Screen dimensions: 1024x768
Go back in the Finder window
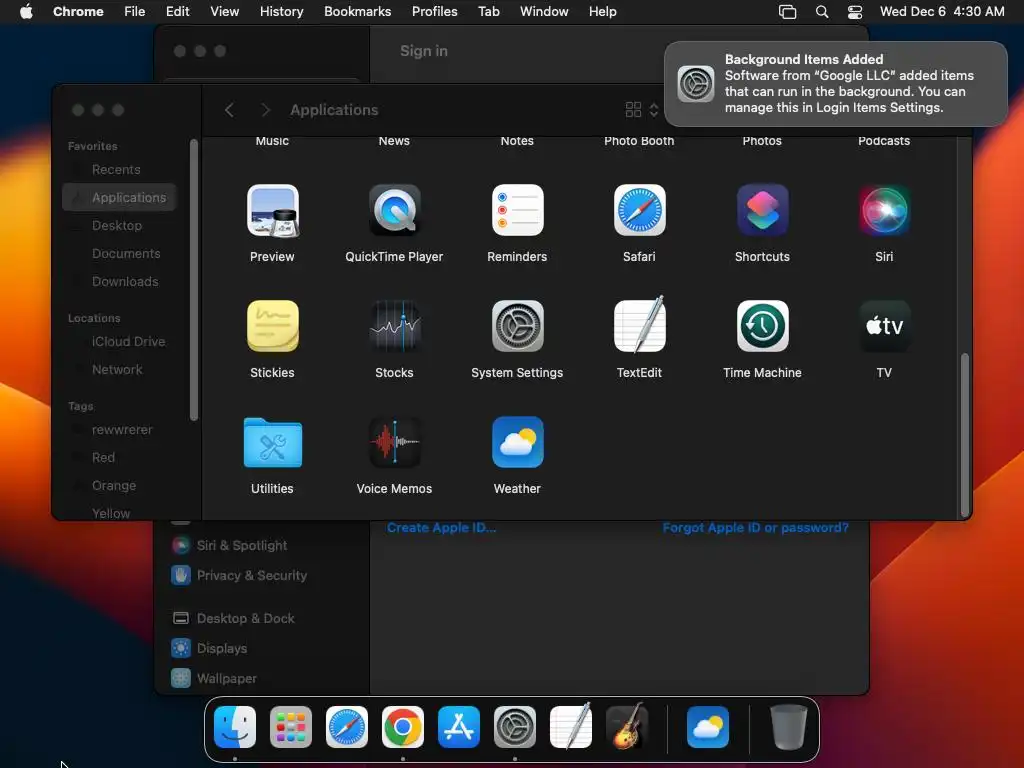click(229, 110)
